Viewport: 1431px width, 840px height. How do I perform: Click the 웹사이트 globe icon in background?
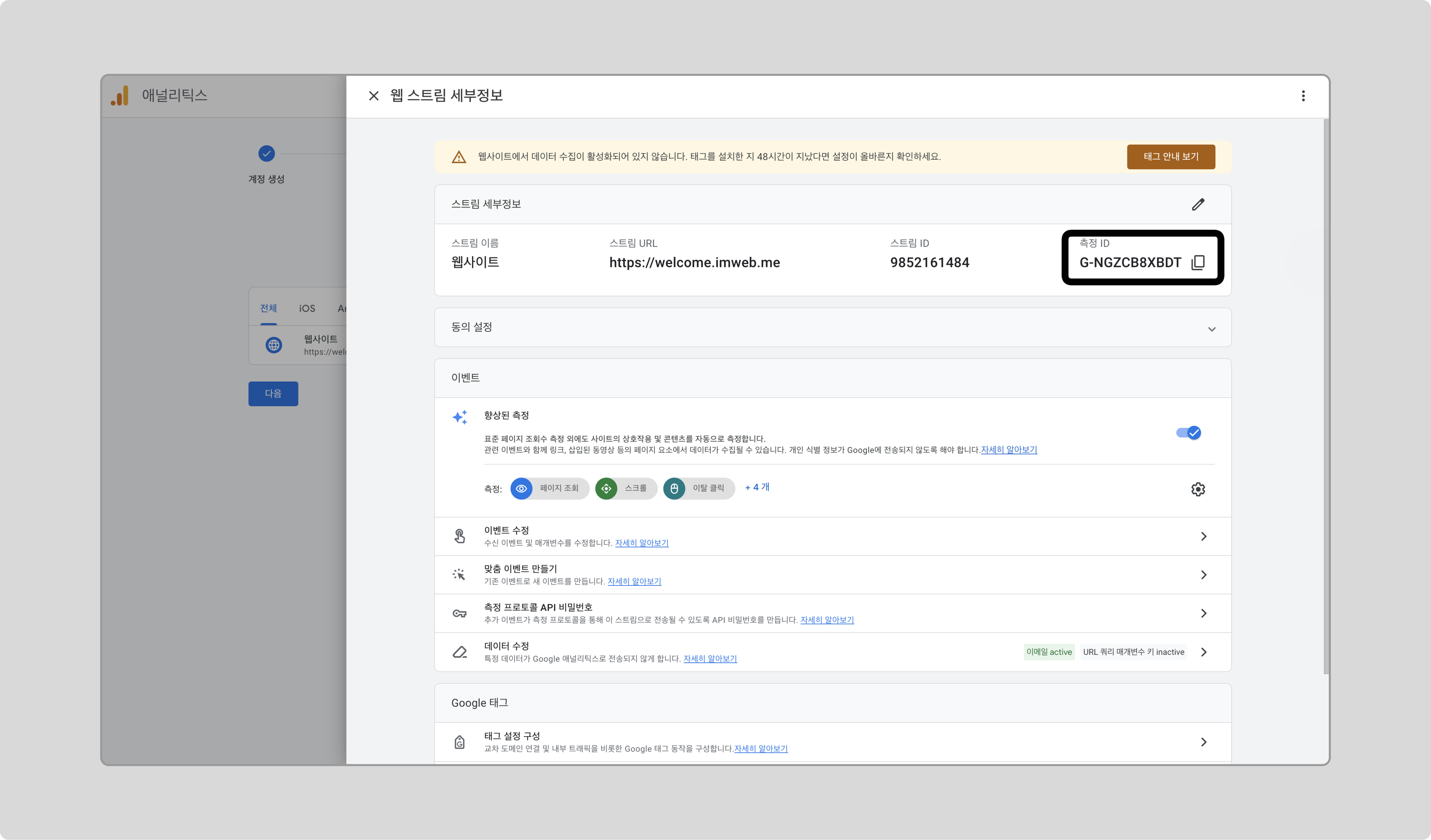tap(274, 345)
